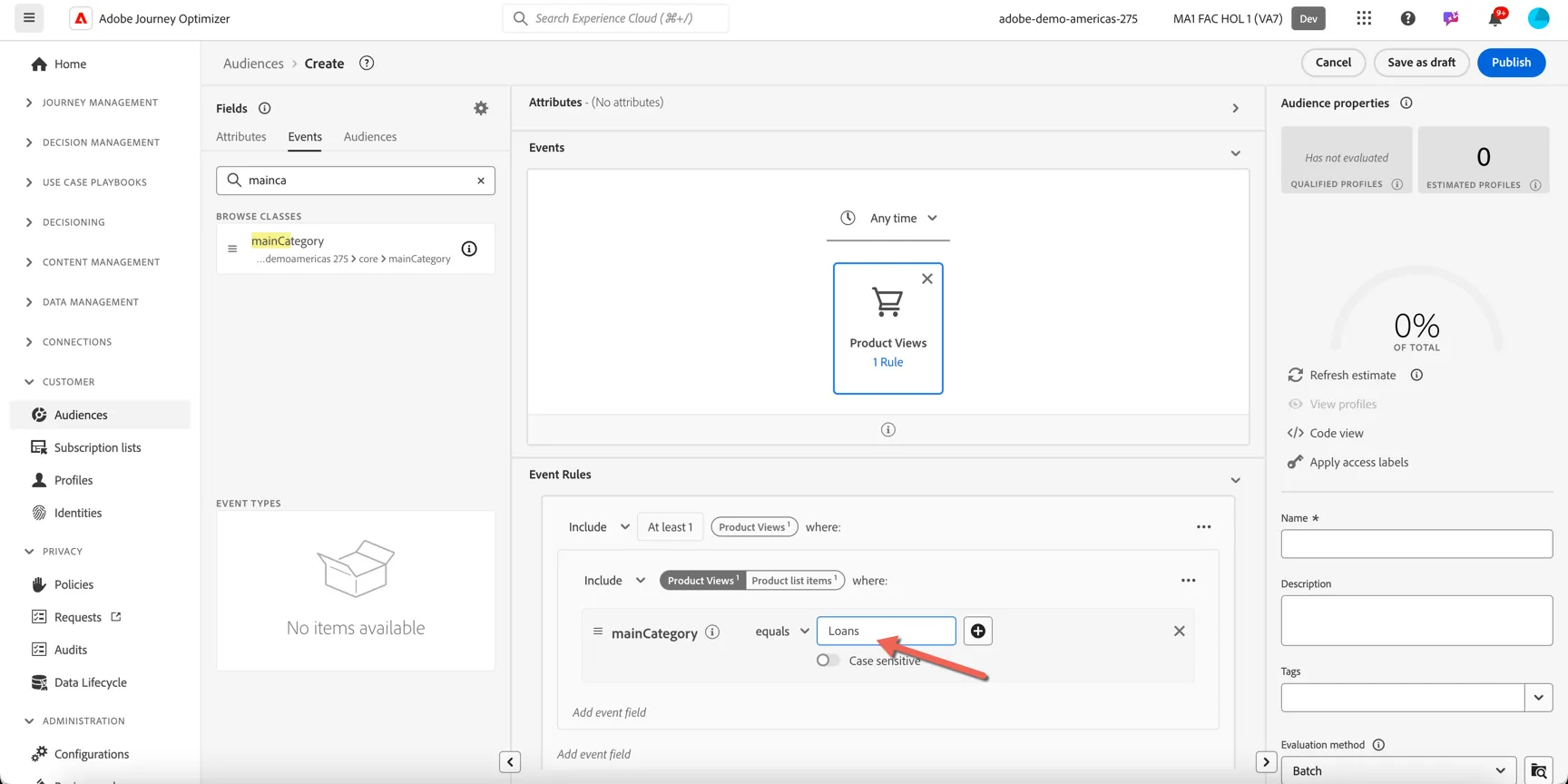This screenshot has width=1568, height=784.
Task: Open the Help question mark icon
Action: pos(1407,18)
